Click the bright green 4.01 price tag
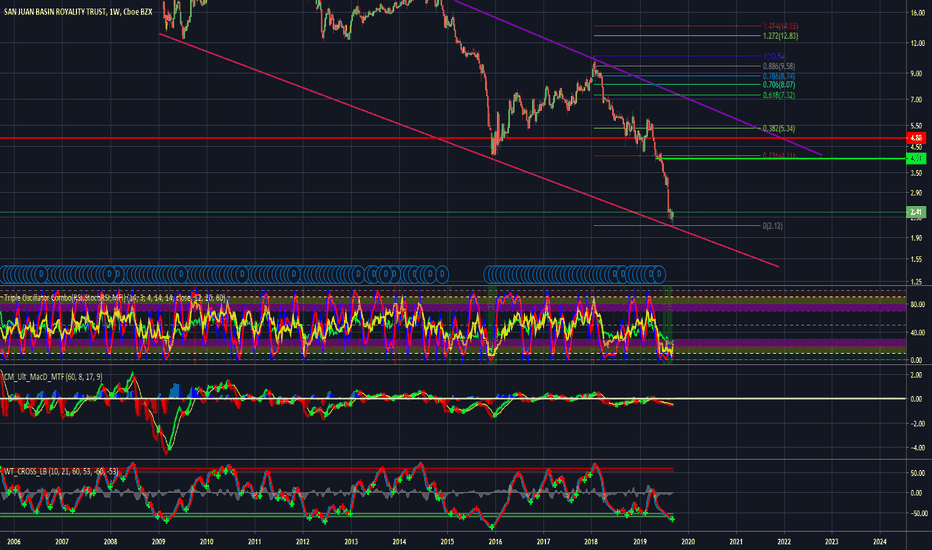 916,158
